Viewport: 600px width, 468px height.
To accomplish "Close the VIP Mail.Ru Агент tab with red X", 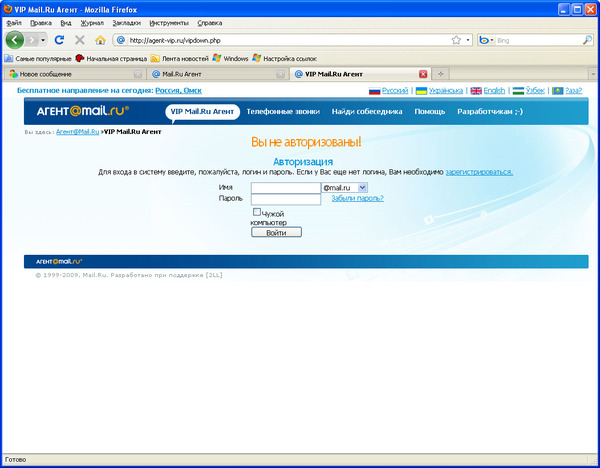I will point(423,74).
